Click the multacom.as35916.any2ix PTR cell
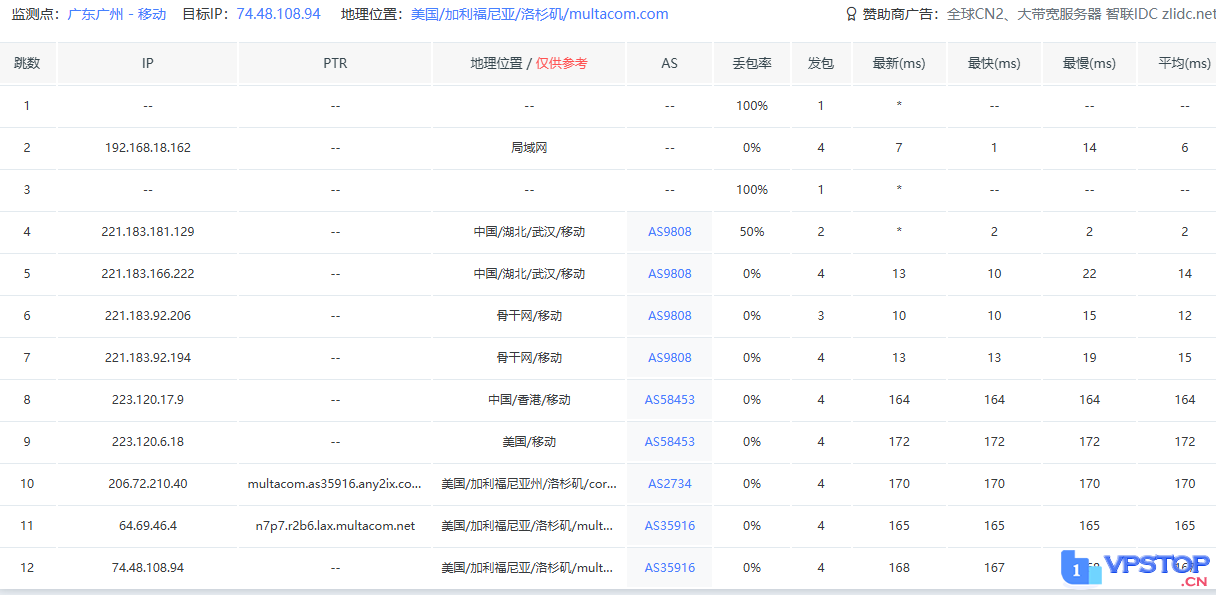Image resolution: width=1216 pixels, height=595 pixels. tap(335, 484)
